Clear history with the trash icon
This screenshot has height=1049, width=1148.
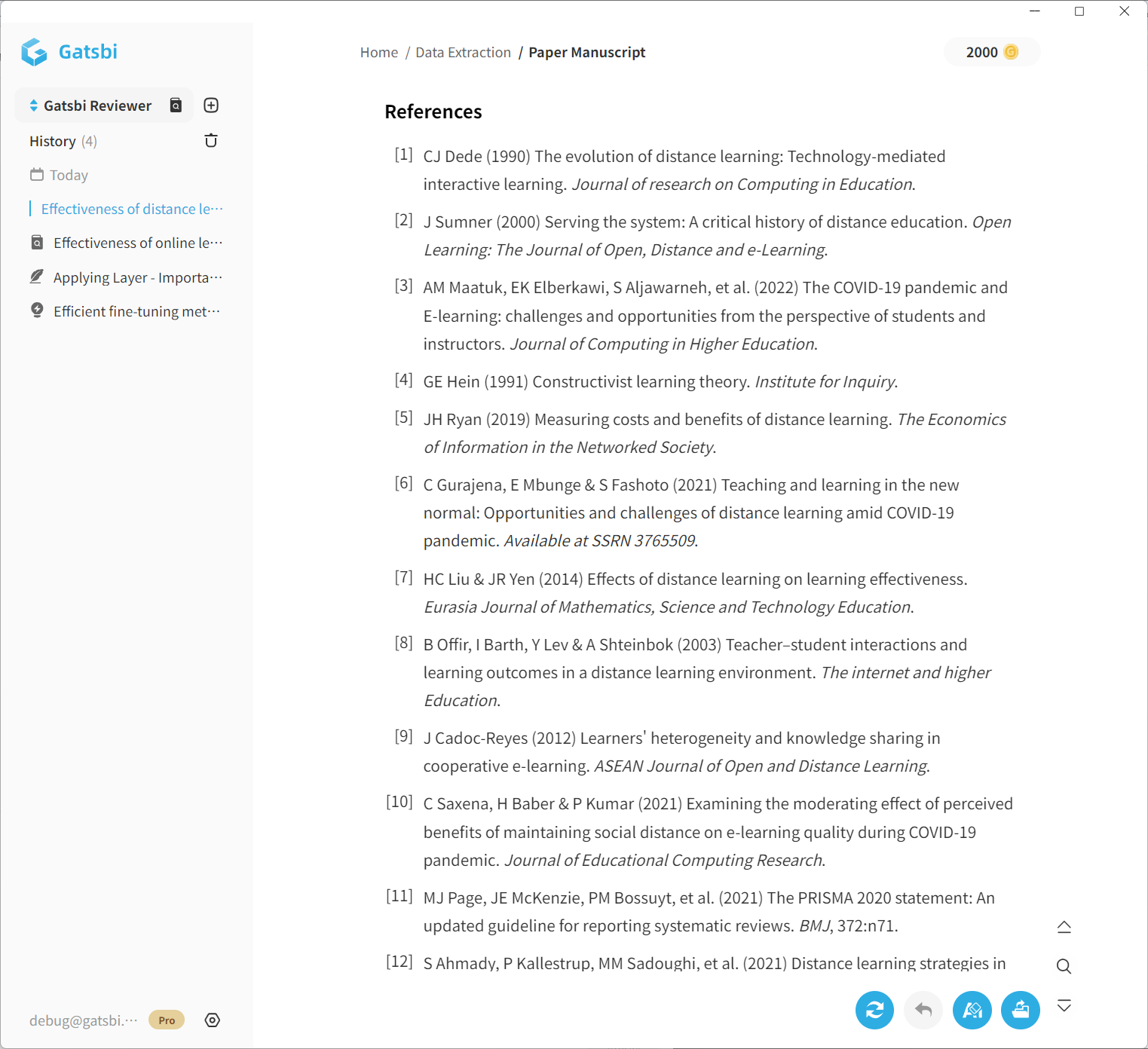(x=211, y=141)
